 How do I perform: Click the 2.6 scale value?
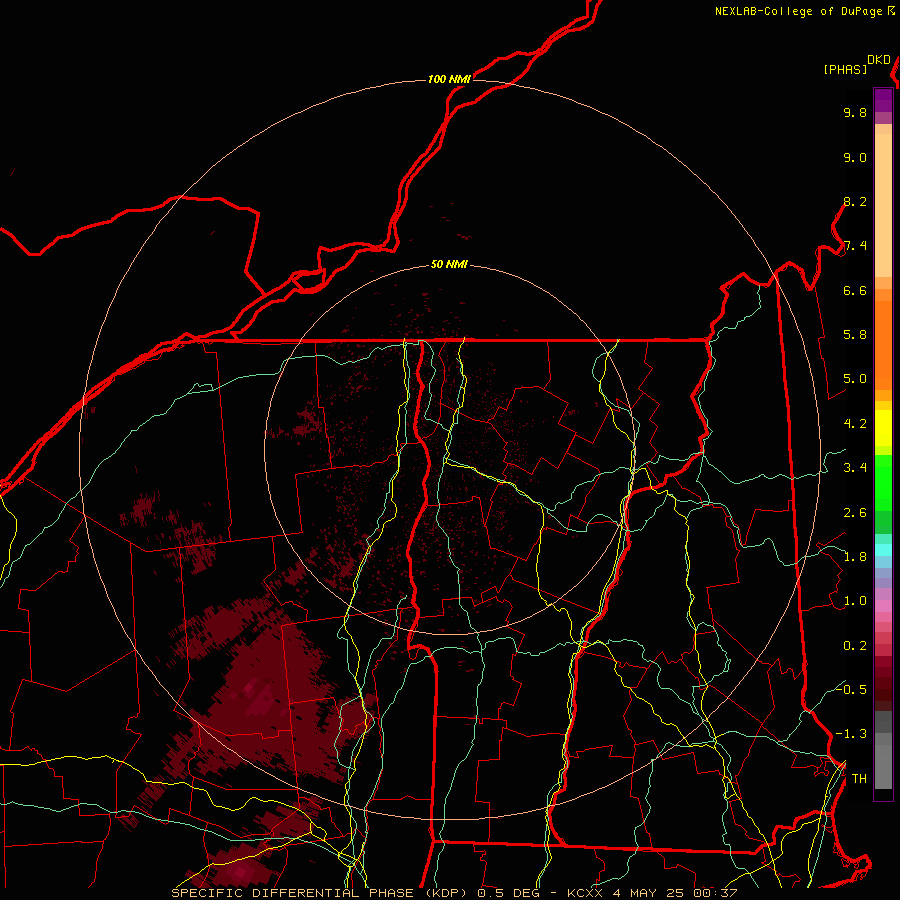click(x=855, y=513)
